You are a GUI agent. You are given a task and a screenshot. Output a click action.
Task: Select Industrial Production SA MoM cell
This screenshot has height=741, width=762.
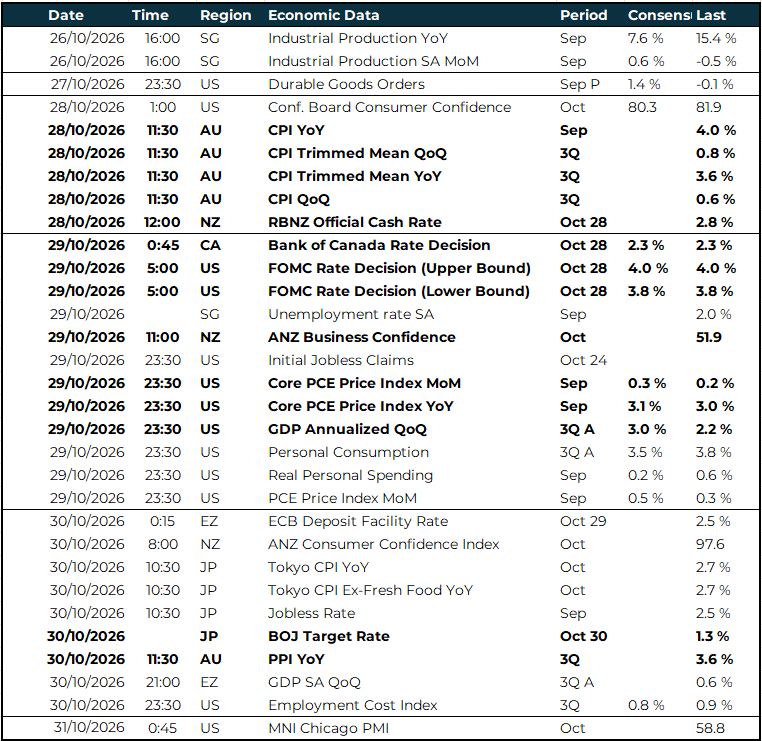[x=373, y=61]
